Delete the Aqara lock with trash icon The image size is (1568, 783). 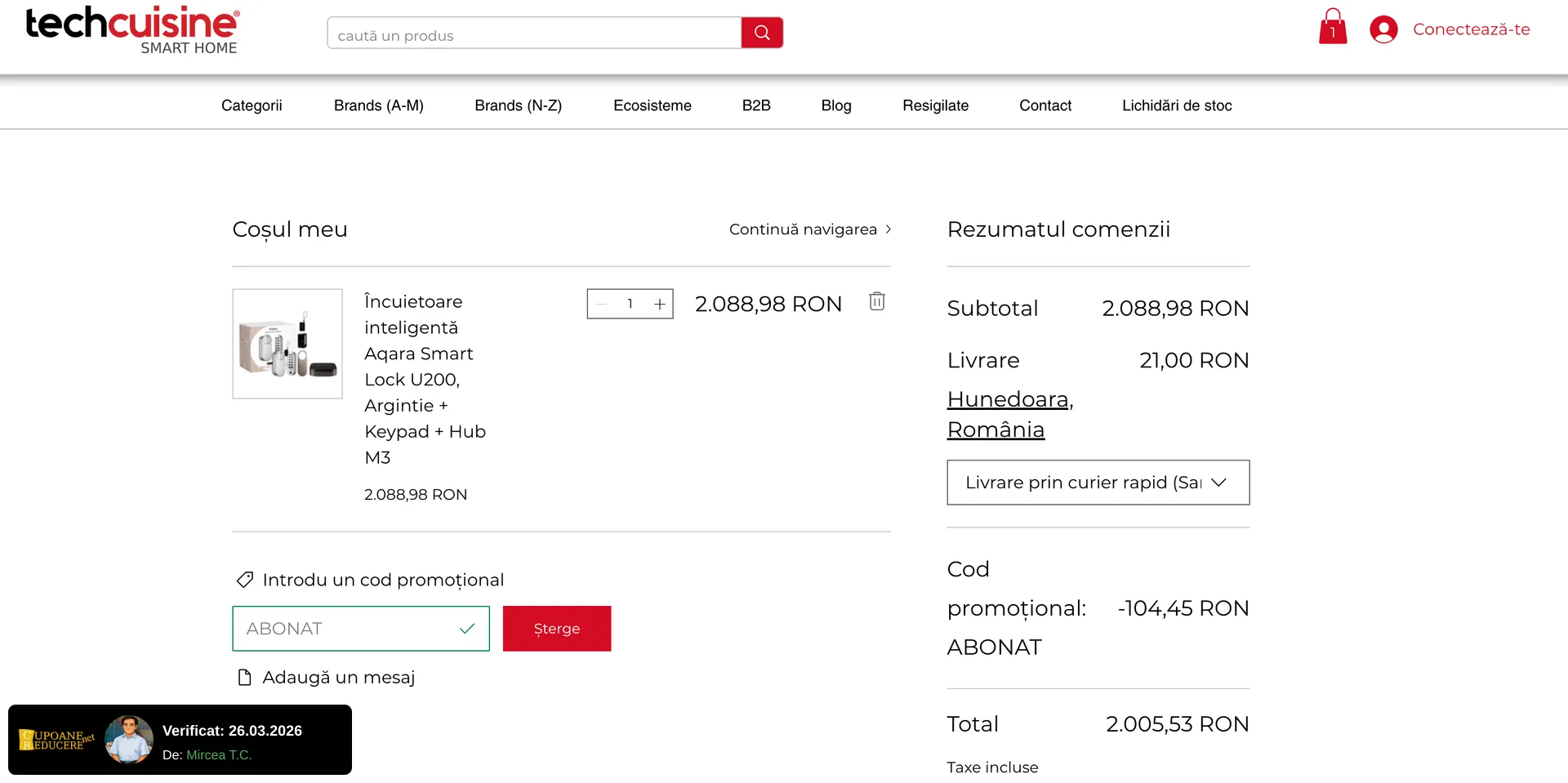click(876, 301)
